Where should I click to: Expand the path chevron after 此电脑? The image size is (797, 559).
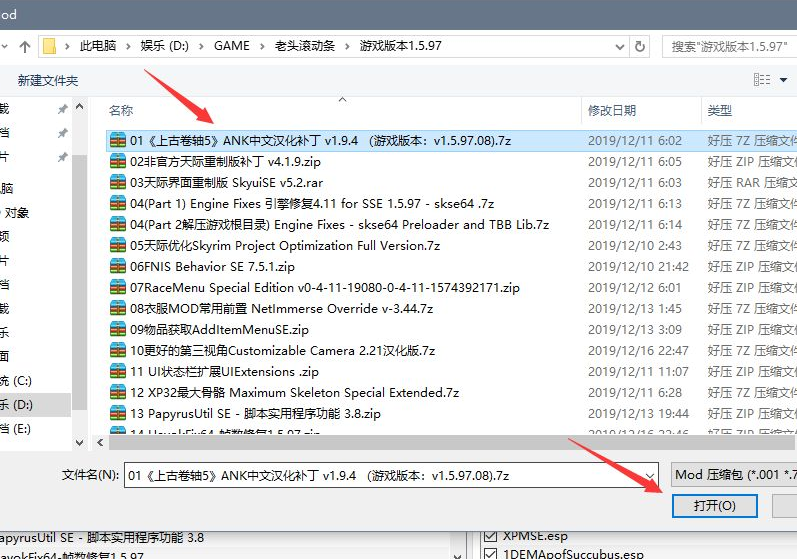(128, 46)
